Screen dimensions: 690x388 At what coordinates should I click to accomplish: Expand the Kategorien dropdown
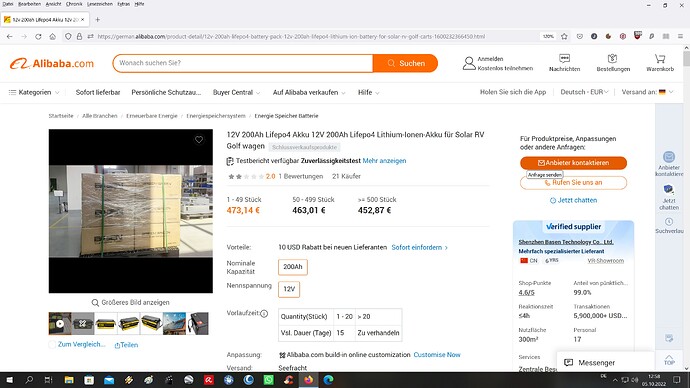point(34,92)
